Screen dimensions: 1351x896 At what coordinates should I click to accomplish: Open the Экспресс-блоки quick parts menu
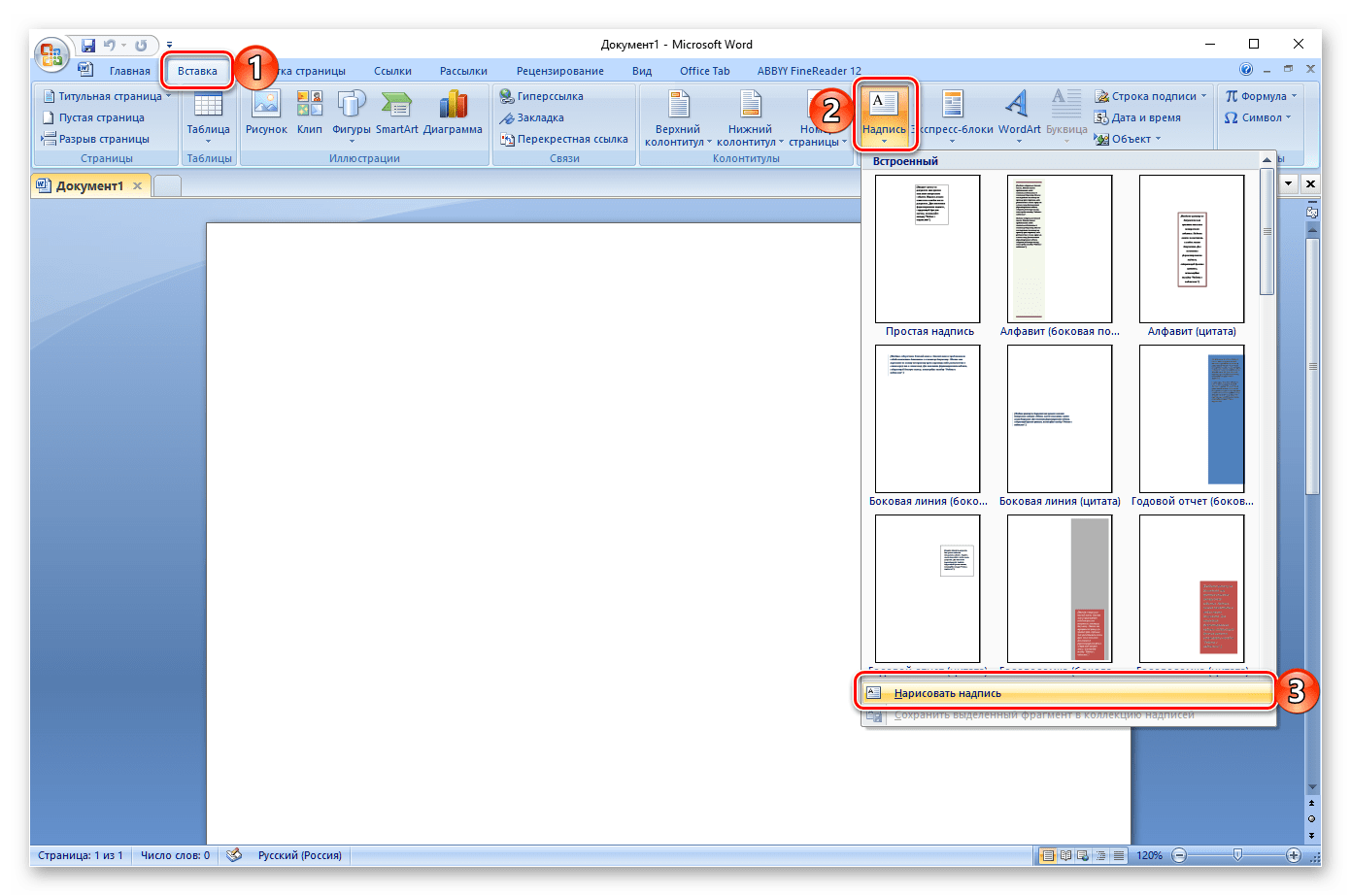(953, 114)
